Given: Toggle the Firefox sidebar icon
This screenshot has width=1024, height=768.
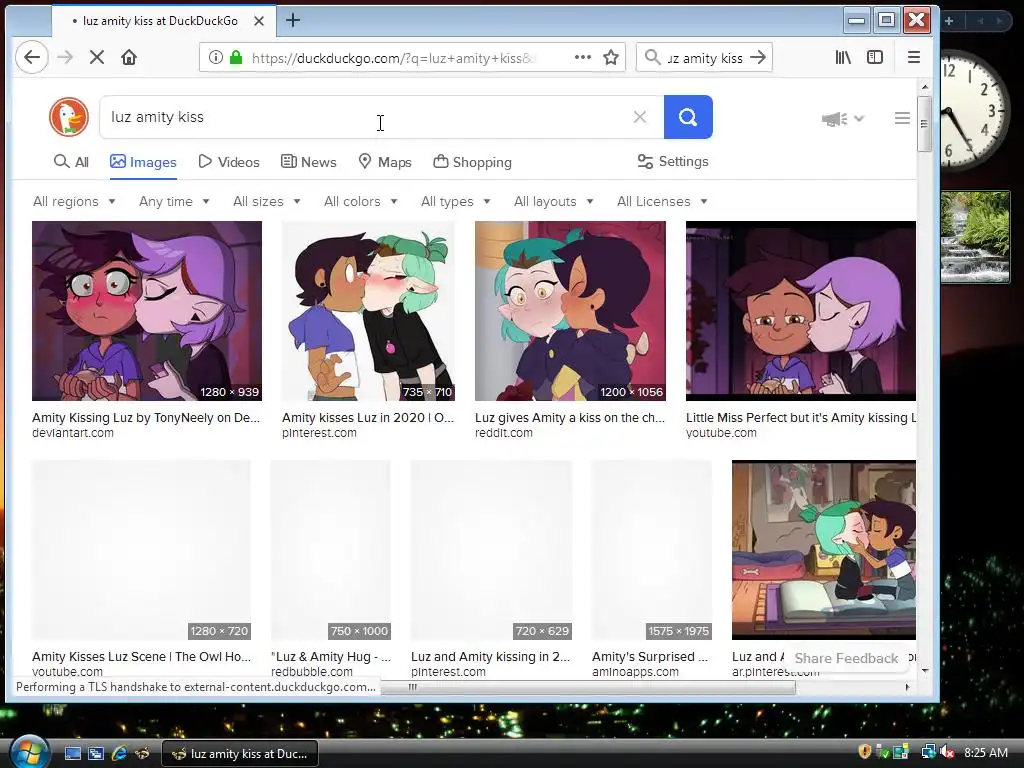Looking at the screenshot, I should coord(874,57).
